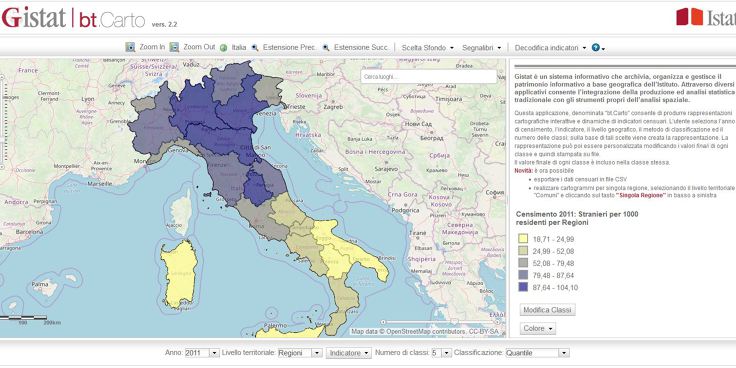Click the yellow Sardegna region on the map
Image resolution: width=736 pixels, height=368 pixels.
178,274
